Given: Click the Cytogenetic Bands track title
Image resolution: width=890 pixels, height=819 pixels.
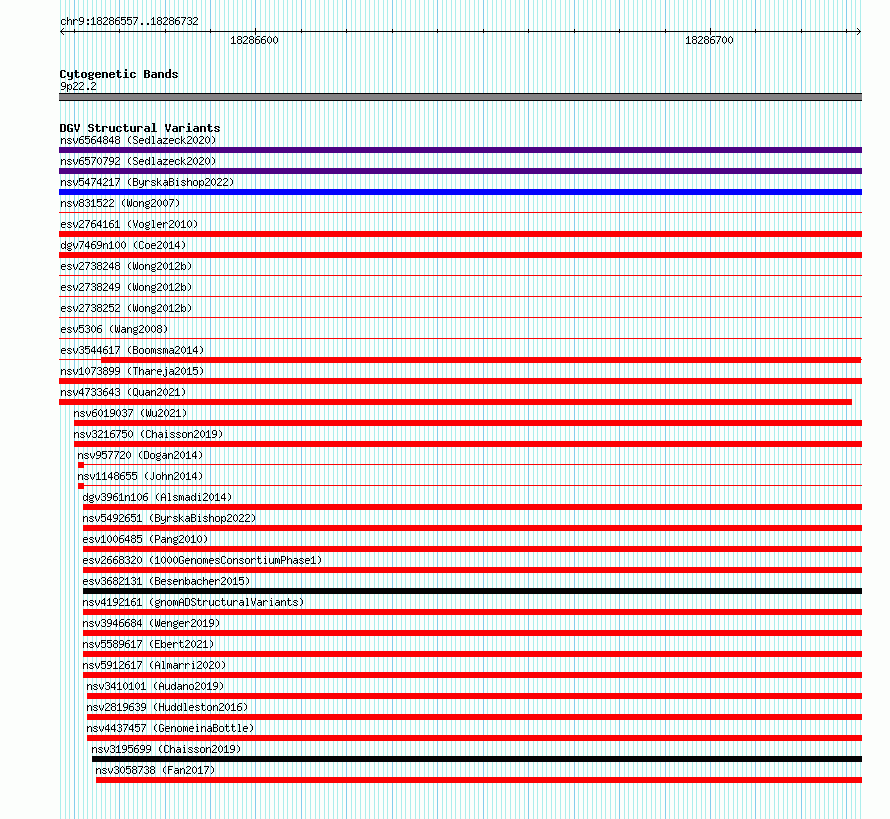Looking at the screenshot, I should click(119, 74).
